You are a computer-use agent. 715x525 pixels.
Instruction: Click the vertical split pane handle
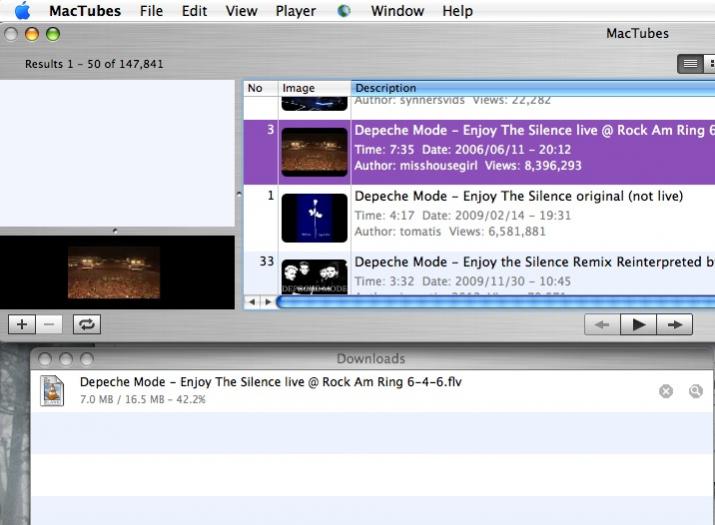239,194
